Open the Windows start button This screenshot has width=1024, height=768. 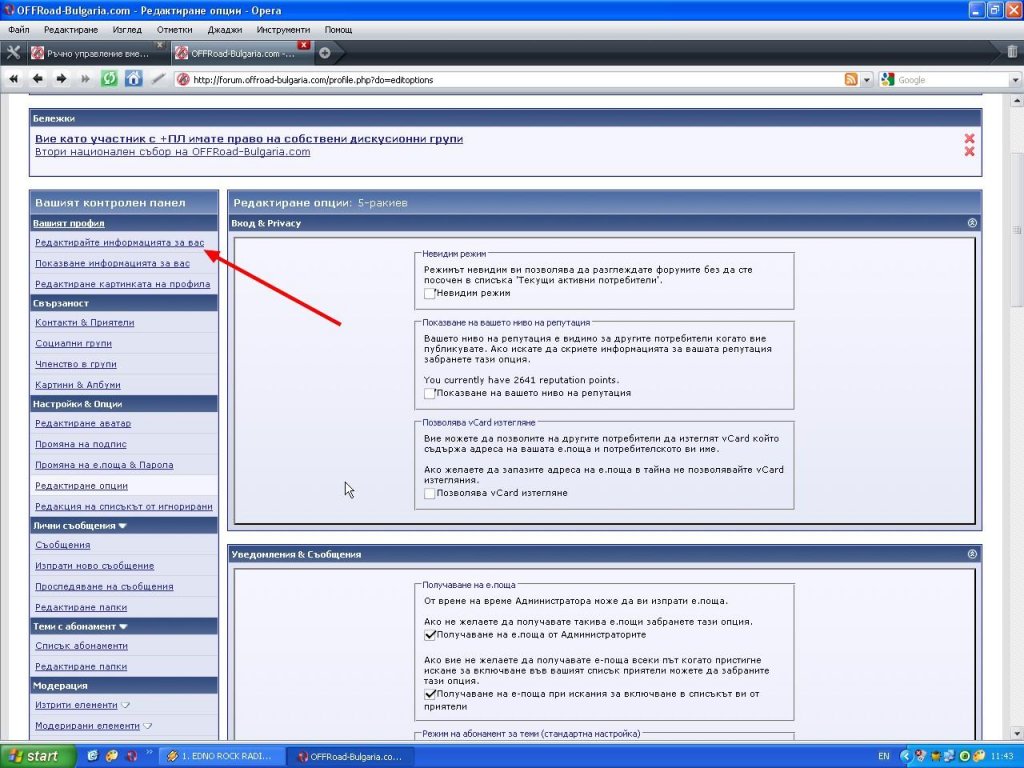[37, 756]
